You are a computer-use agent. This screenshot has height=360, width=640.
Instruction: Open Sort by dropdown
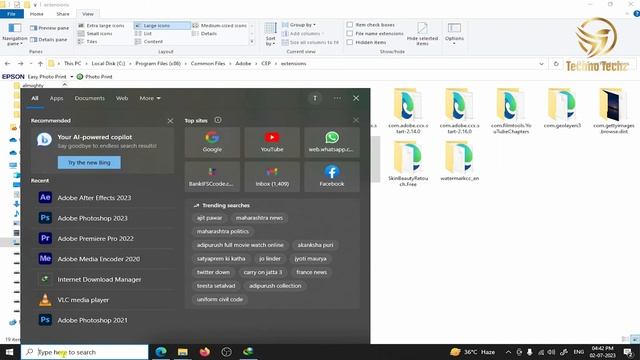(x=270, y=34)
